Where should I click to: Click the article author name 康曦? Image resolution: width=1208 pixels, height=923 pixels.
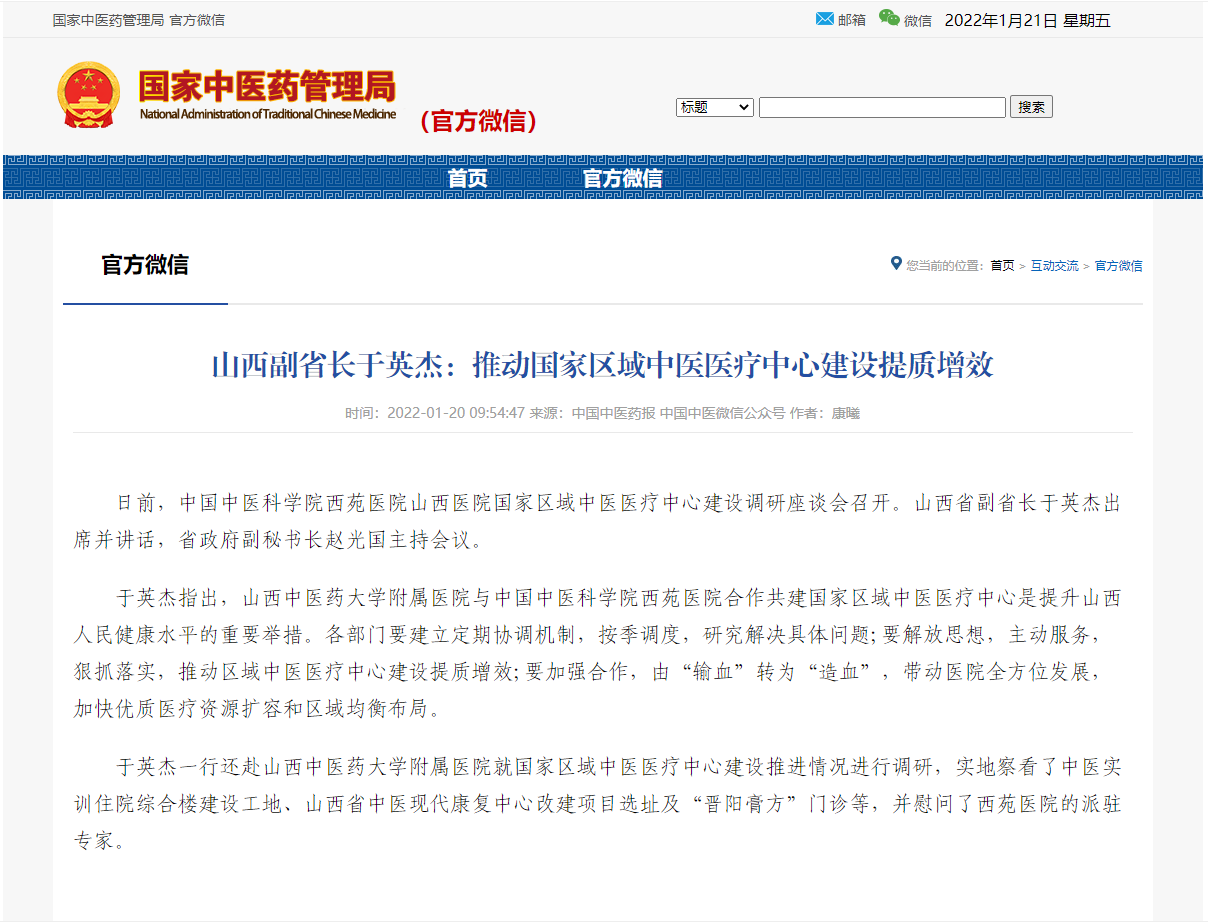(x=846, y=413)
